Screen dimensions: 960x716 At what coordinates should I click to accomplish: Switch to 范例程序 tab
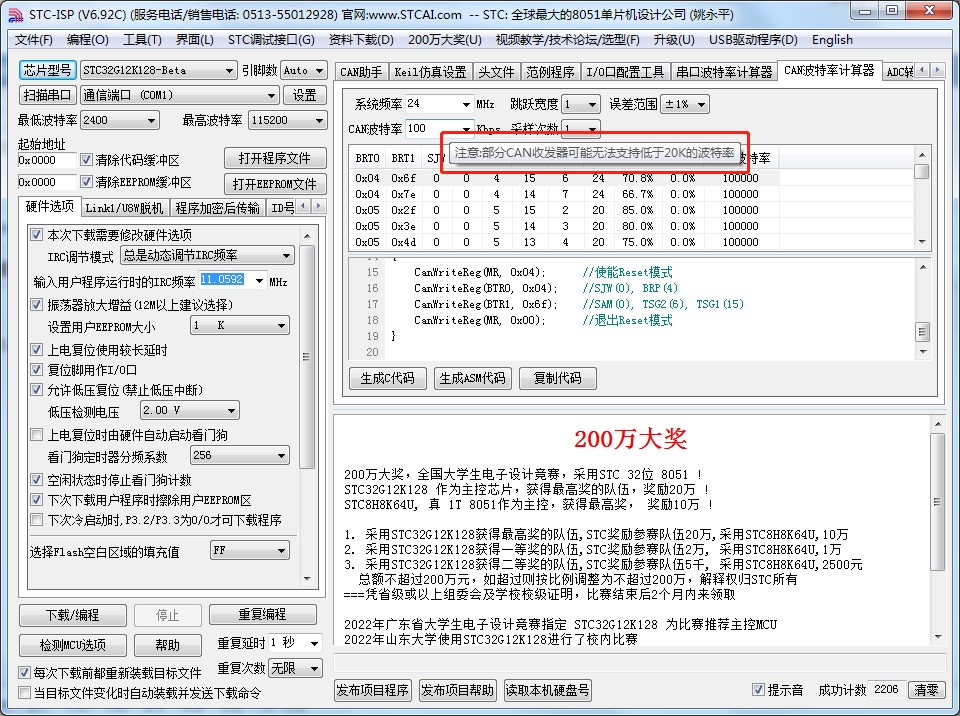tap(550, 72)
